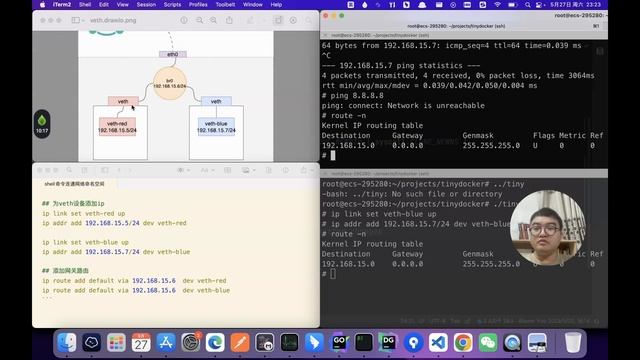Open Google Chrome from the Dock
Screen dimensions: 640x360
(x=463, y=342)
